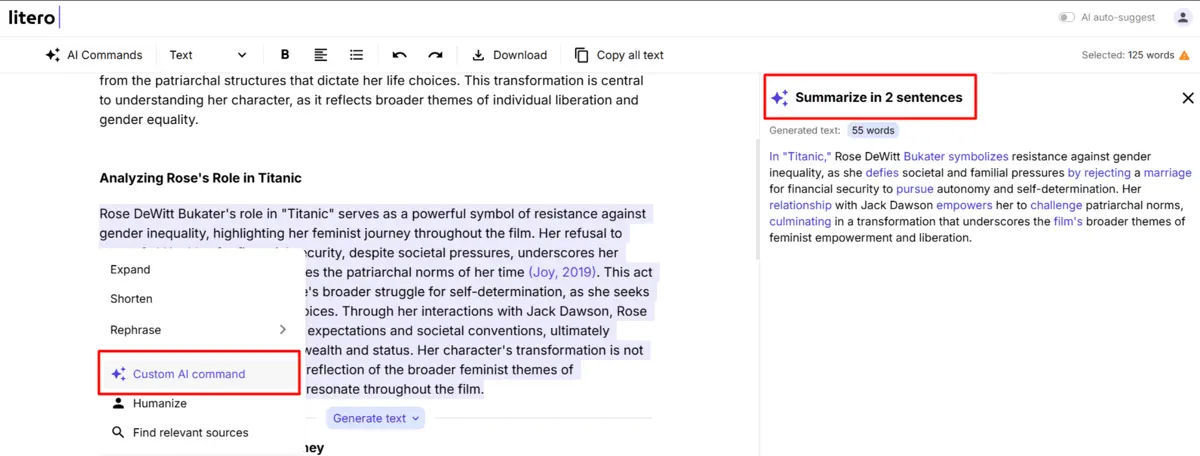Open the Generate text dropdown
The width and height of the screenshot is (1200, 456).
[x=376, y=418]
